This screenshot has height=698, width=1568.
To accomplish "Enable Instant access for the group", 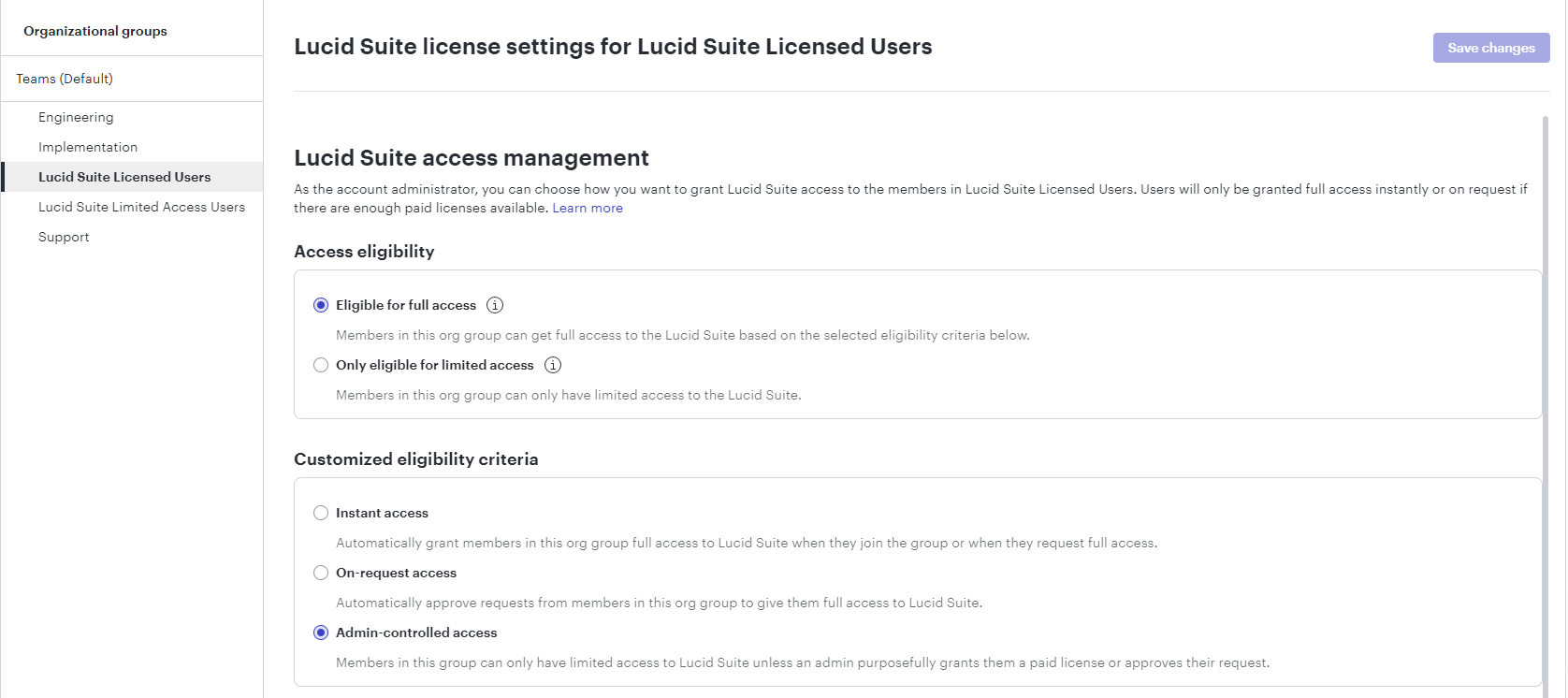I will (321, 513).
